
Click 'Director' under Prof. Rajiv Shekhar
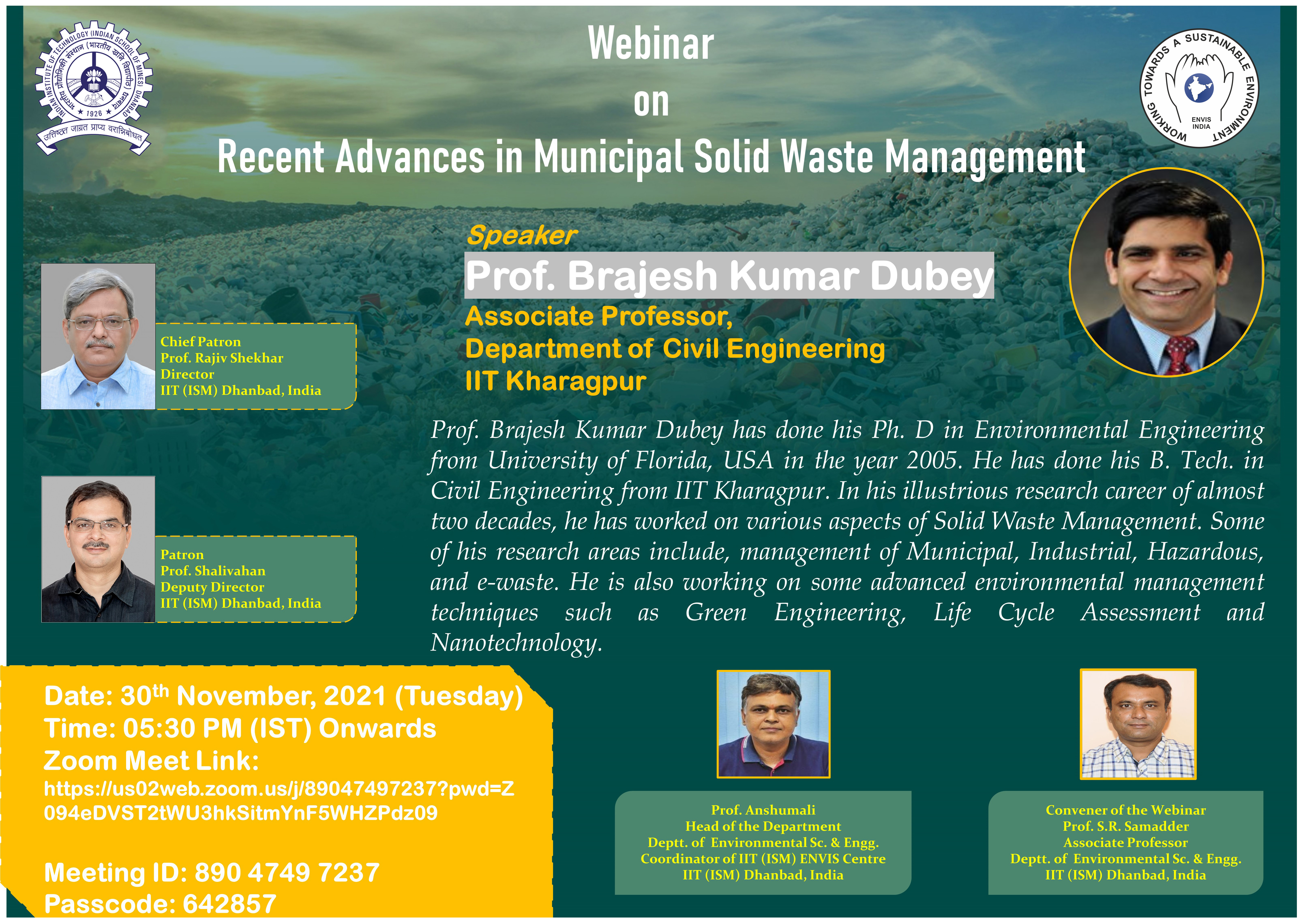point(187,374)
